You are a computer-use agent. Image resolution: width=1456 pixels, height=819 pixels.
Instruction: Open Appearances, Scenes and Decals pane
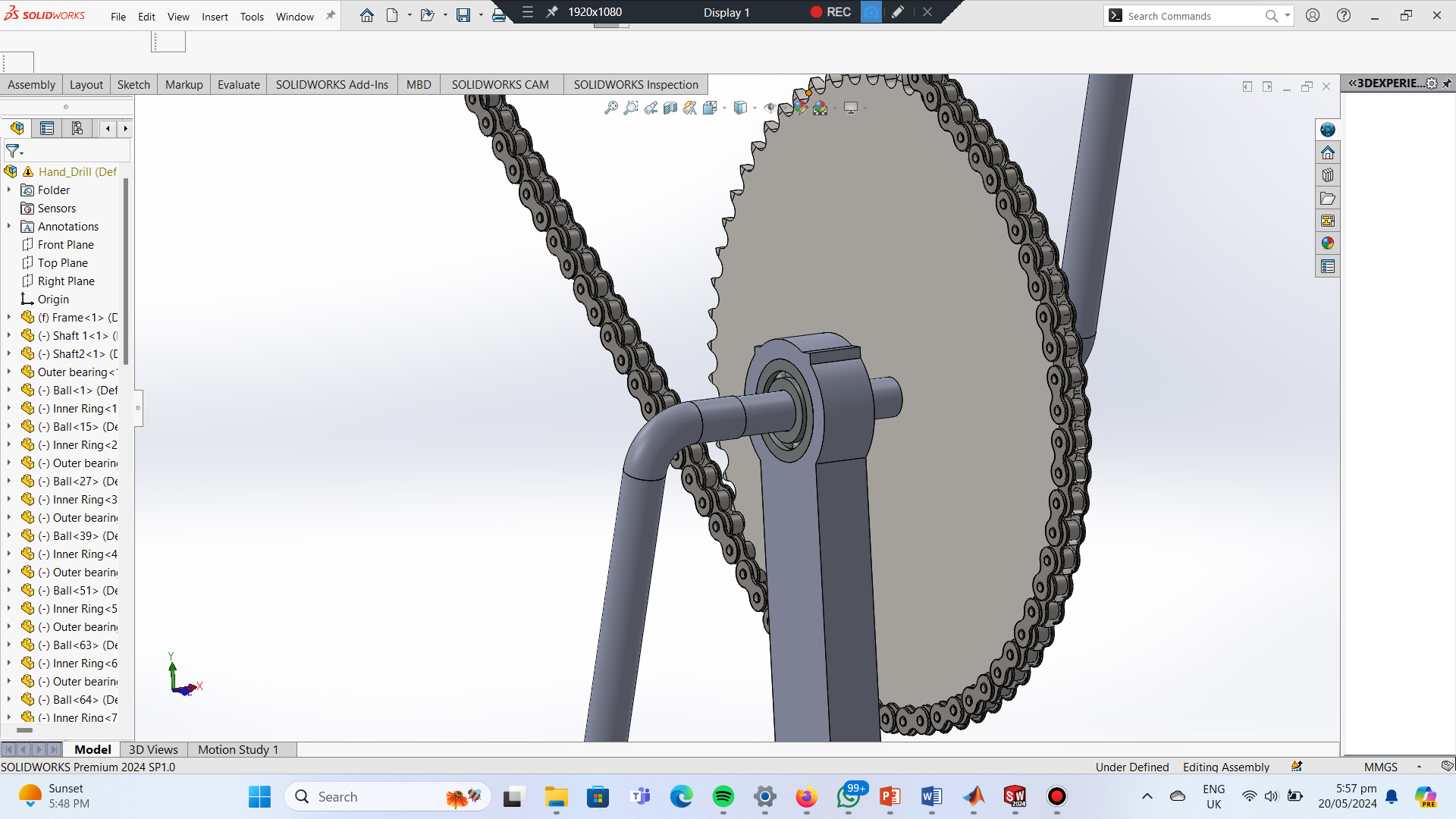pyautogui.click(x=1327, y=243)
